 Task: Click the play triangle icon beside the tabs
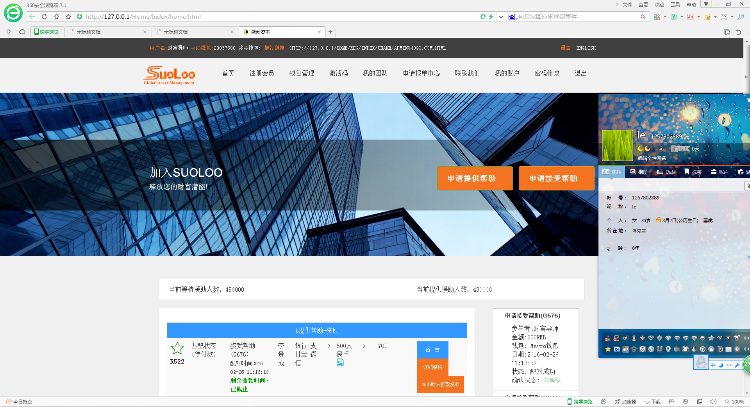point(9,32)
